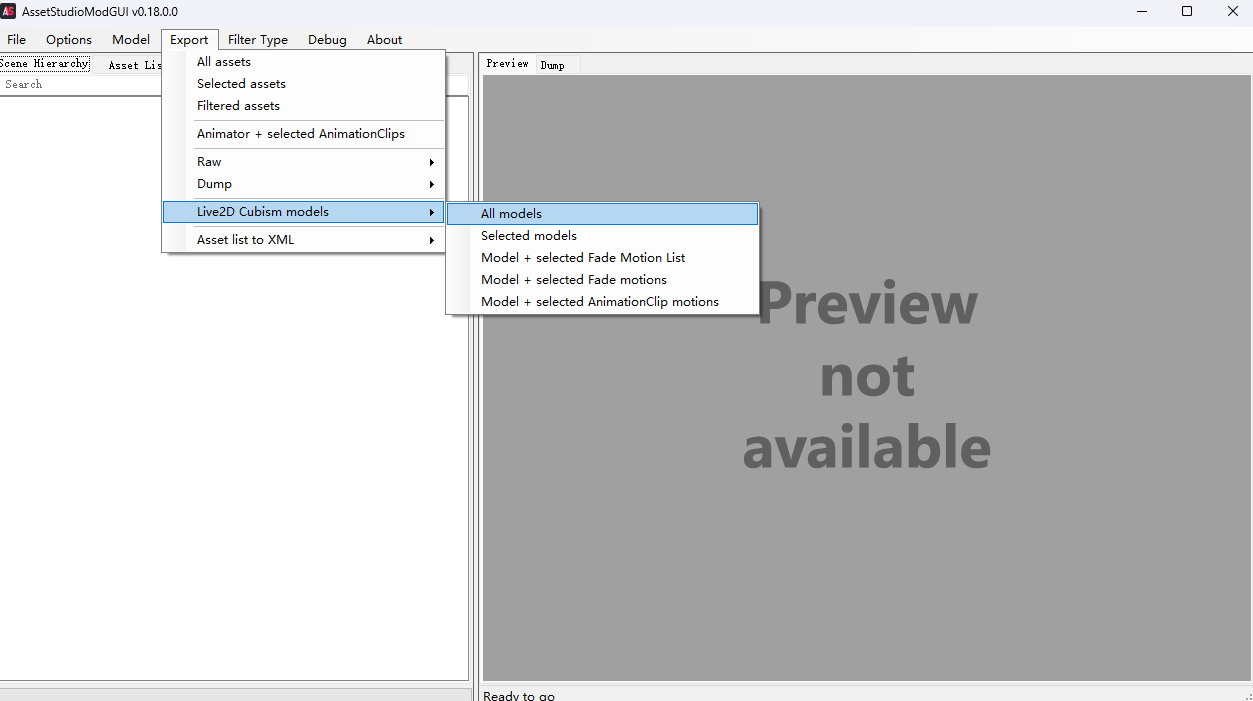
Task: Select the Filtered assets export option
Action: 238,106
